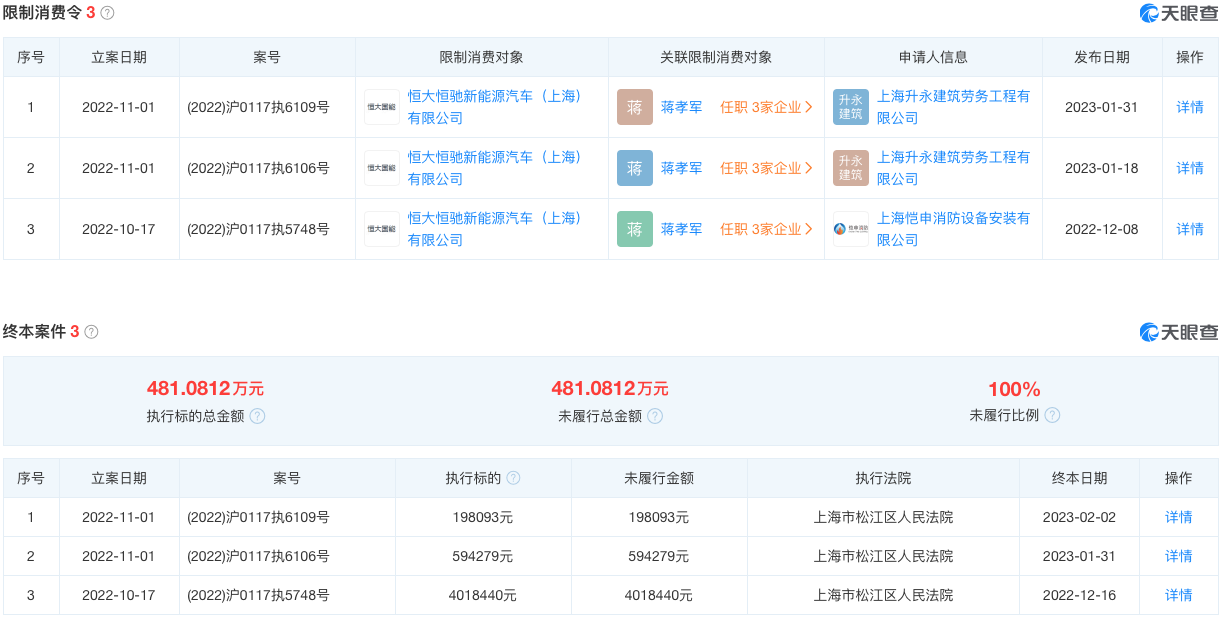Open 详情 for 终本案件 dated 2023-02-02
1224x618 pixels.
click(1178, 517)
